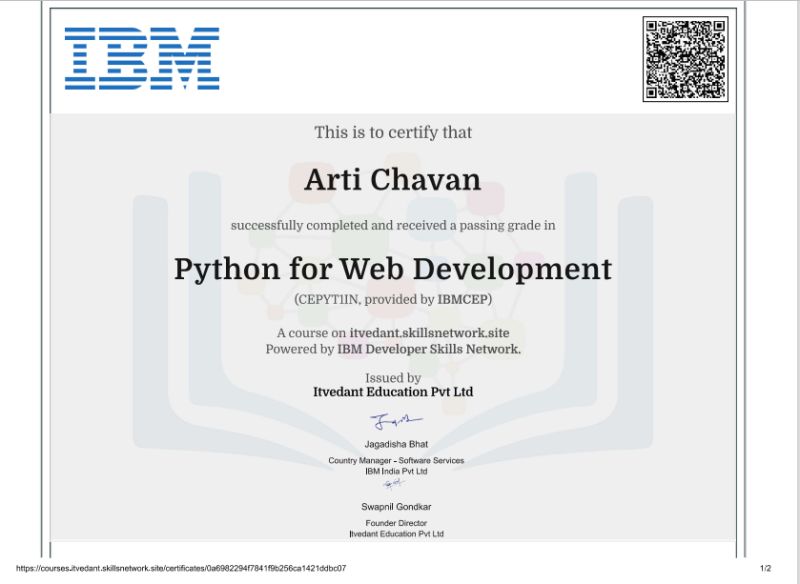Click Country Manager - Software Services title

tap(396, 460)
